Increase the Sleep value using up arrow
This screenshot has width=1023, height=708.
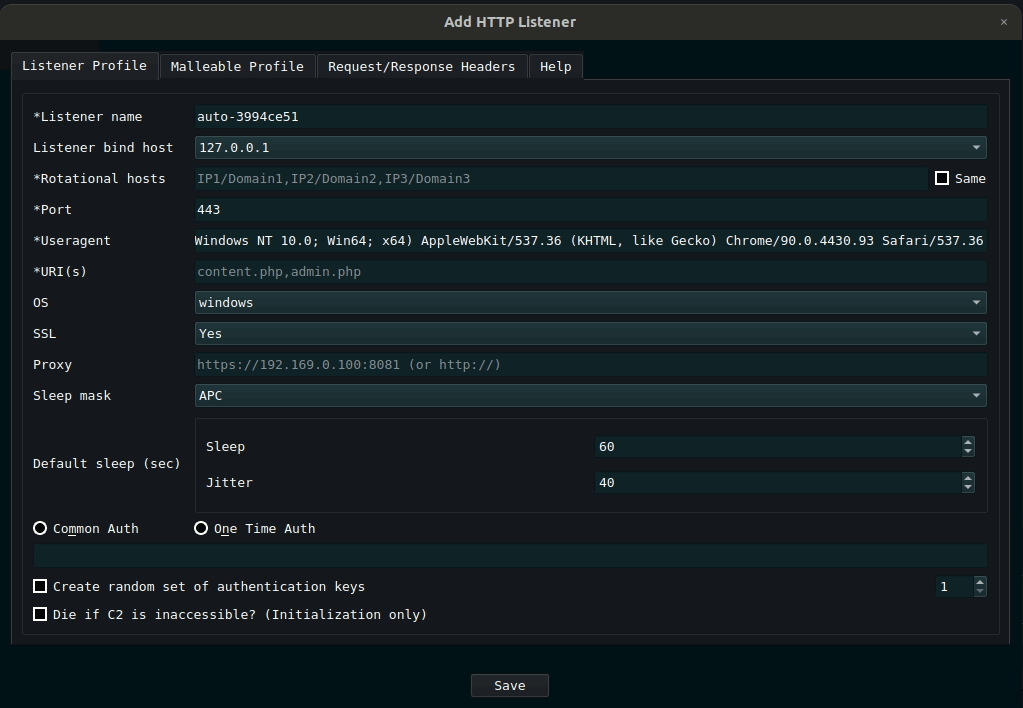967,442
